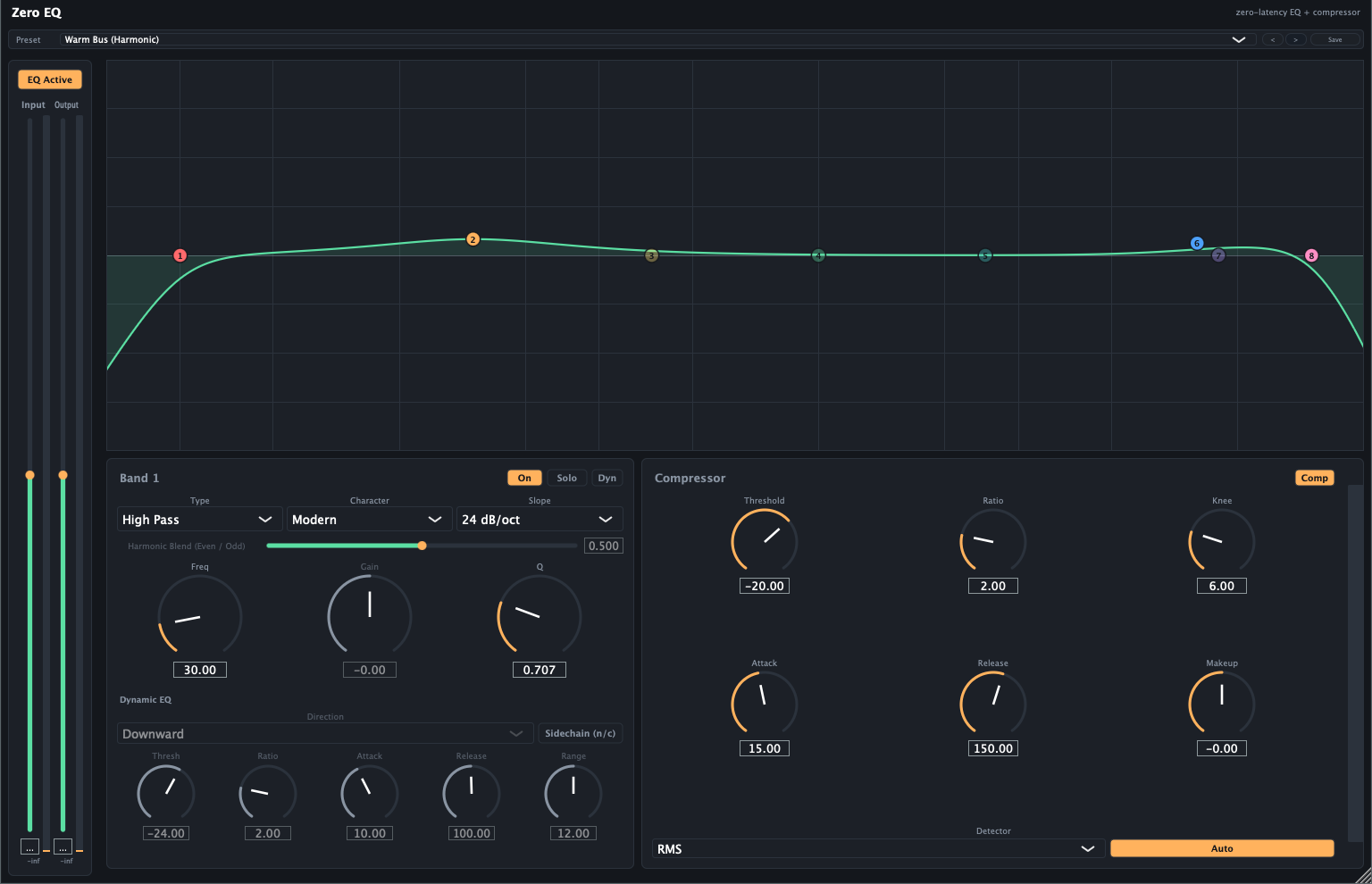Click the Band 1 Freq knob

pyautogui.click(x=200, y=616)
